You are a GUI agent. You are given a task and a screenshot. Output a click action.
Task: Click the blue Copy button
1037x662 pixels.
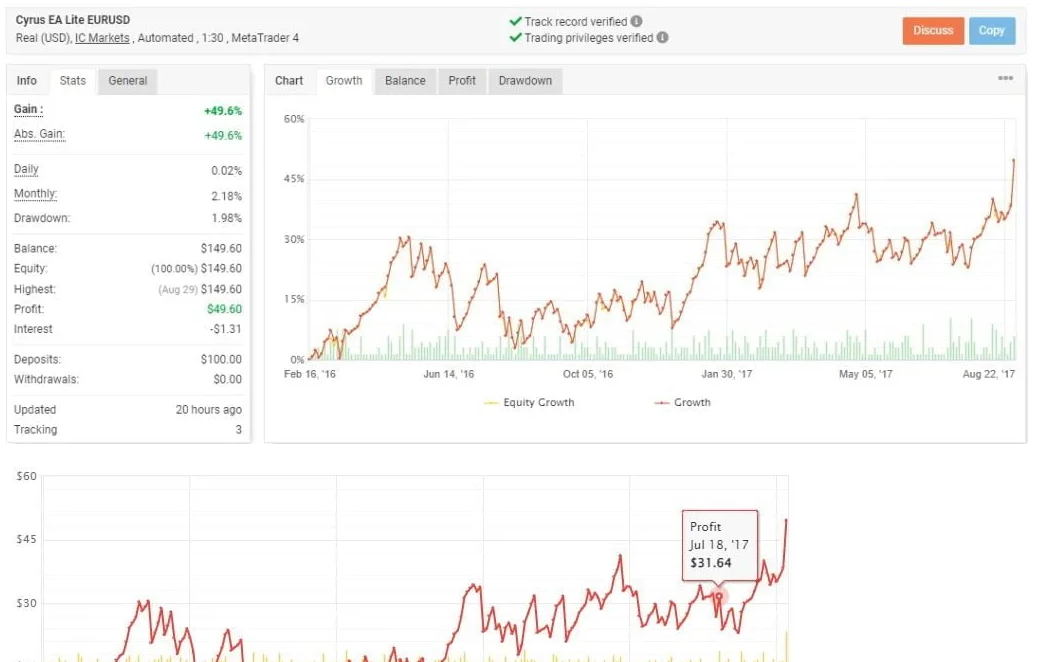[x=991, y=31]
